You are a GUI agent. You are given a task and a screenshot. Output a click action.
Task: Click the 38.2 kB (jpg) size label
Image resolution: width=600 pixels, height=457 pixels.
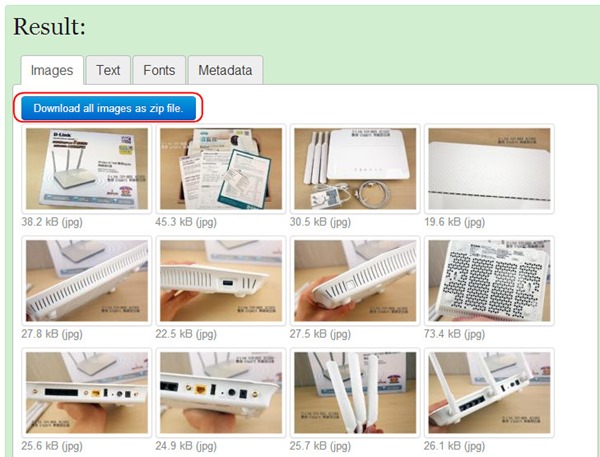[52, 222]
